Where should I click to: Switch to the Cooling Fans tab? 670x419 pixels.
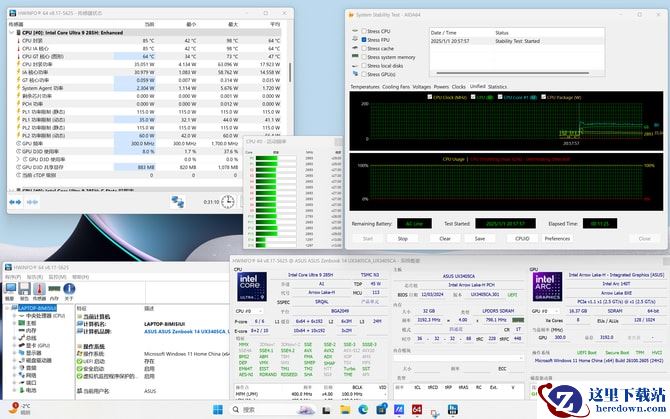tap(396, 87)
